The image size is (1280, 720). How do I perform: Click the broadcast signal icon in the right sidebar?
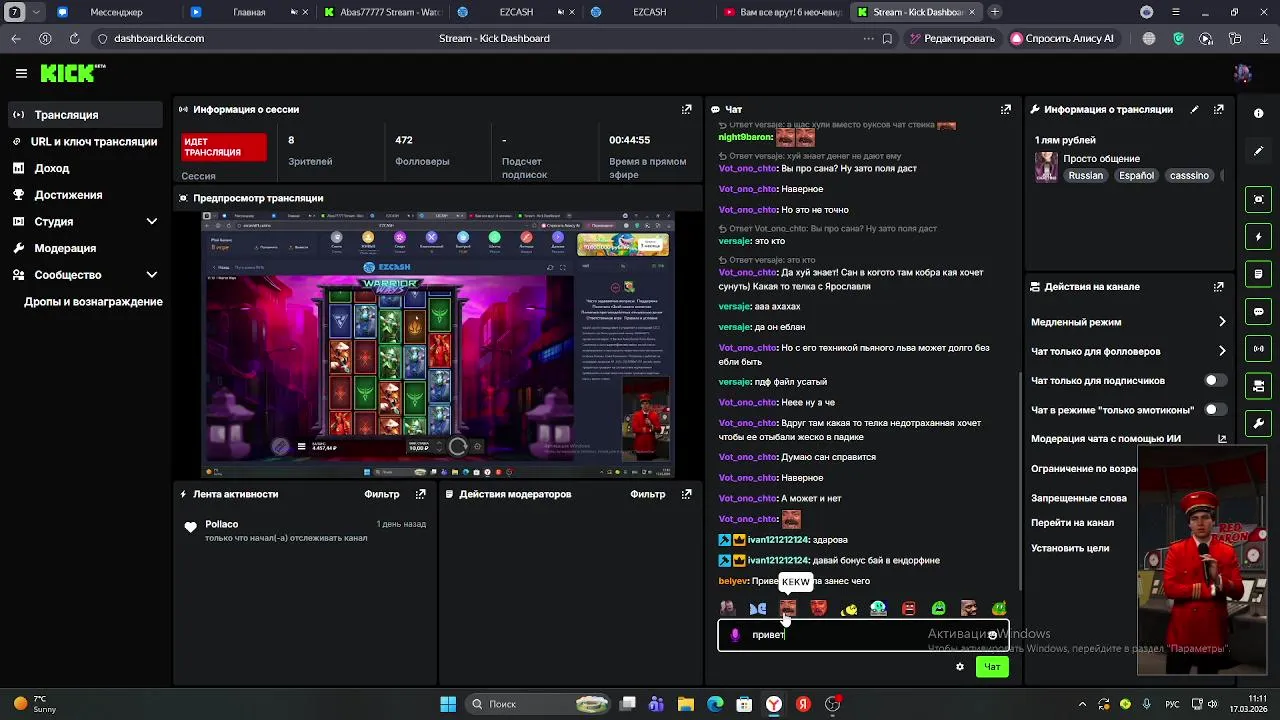pyautogui.click(x=1259, y=349)
